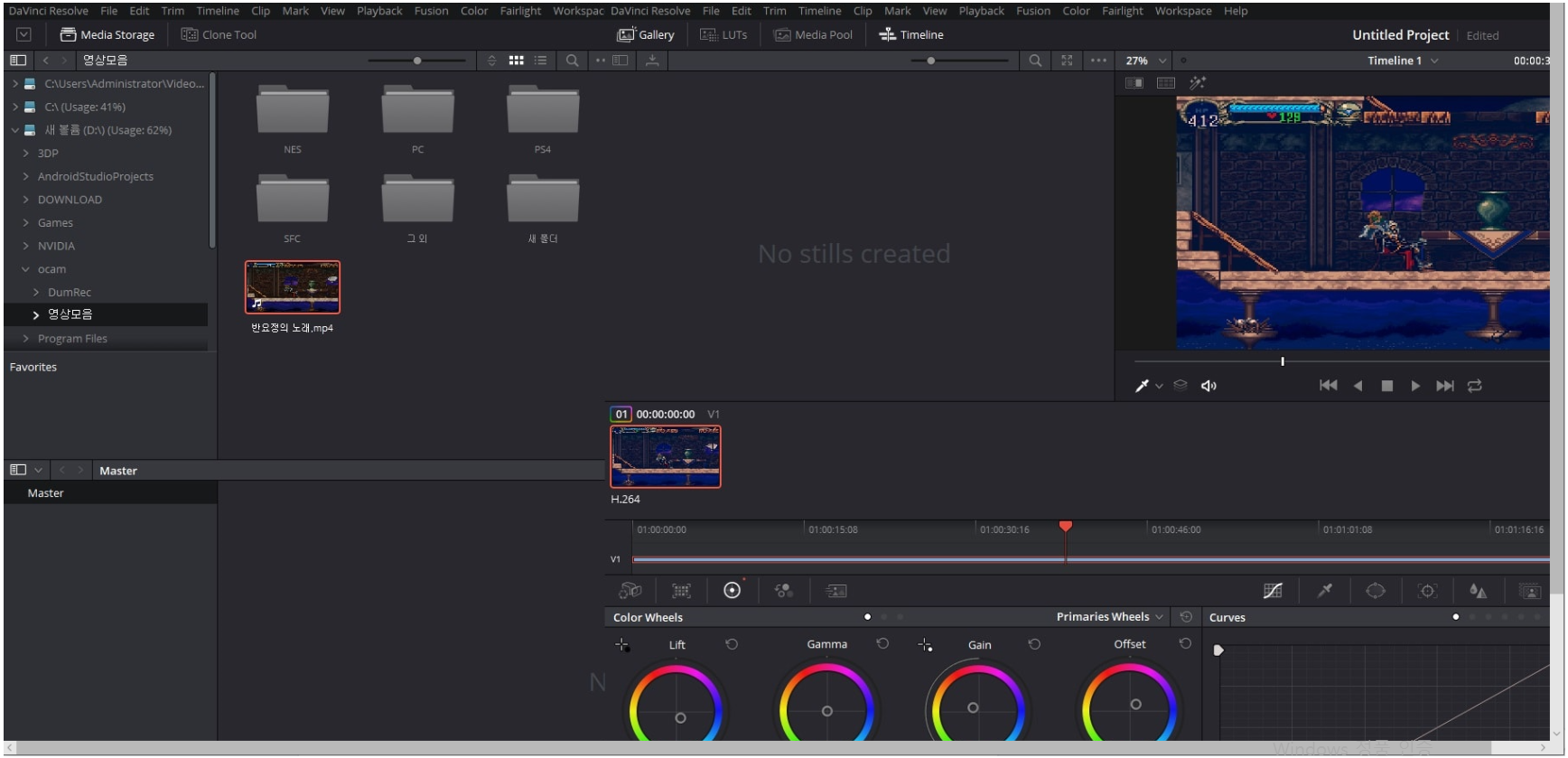The height and width of the screenshot is (758, 1568).
Task: Expand the DumRec folder
Action: (36, 292)
